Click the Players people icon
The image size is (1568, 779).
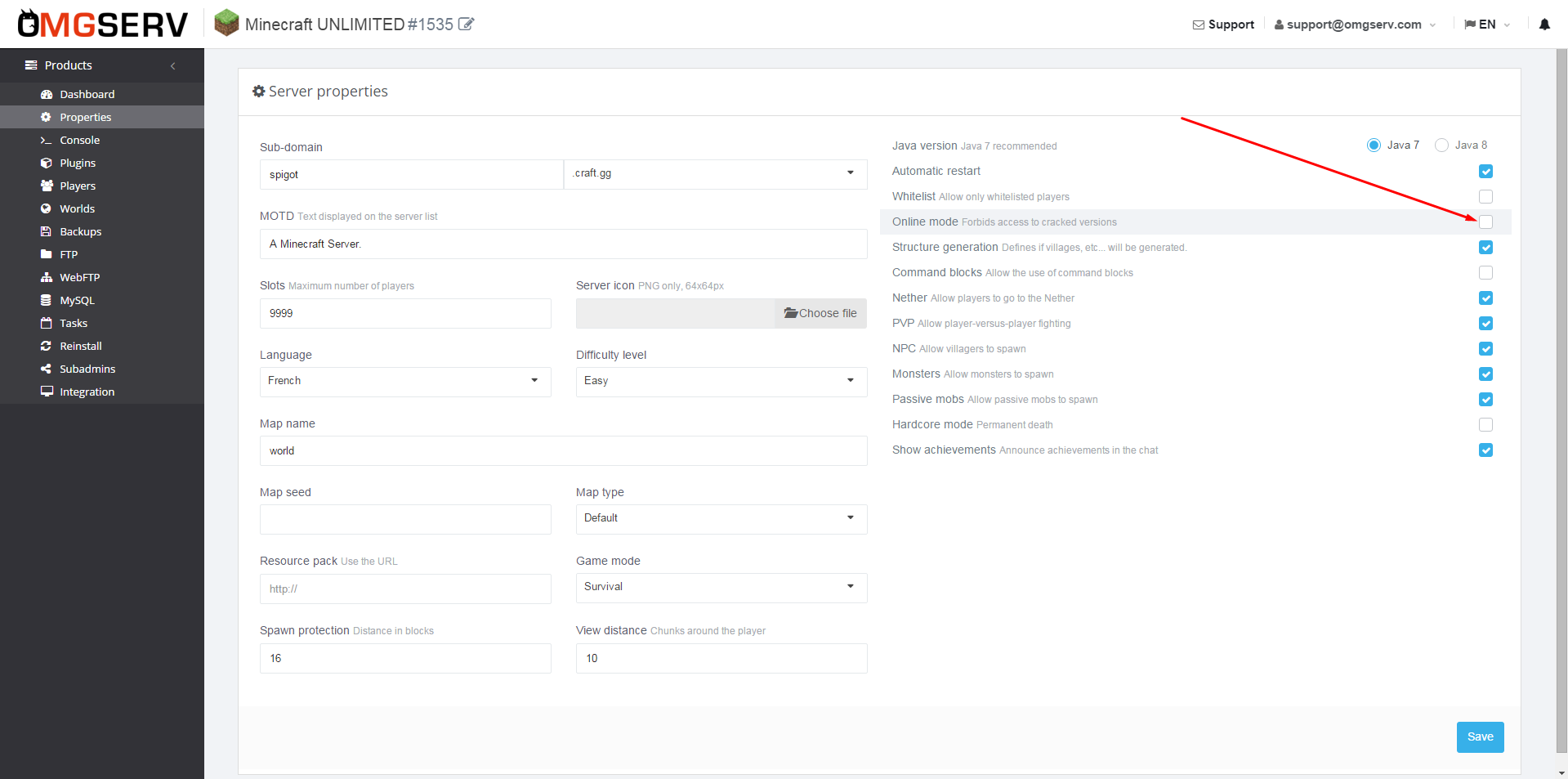tap(47, 186)
